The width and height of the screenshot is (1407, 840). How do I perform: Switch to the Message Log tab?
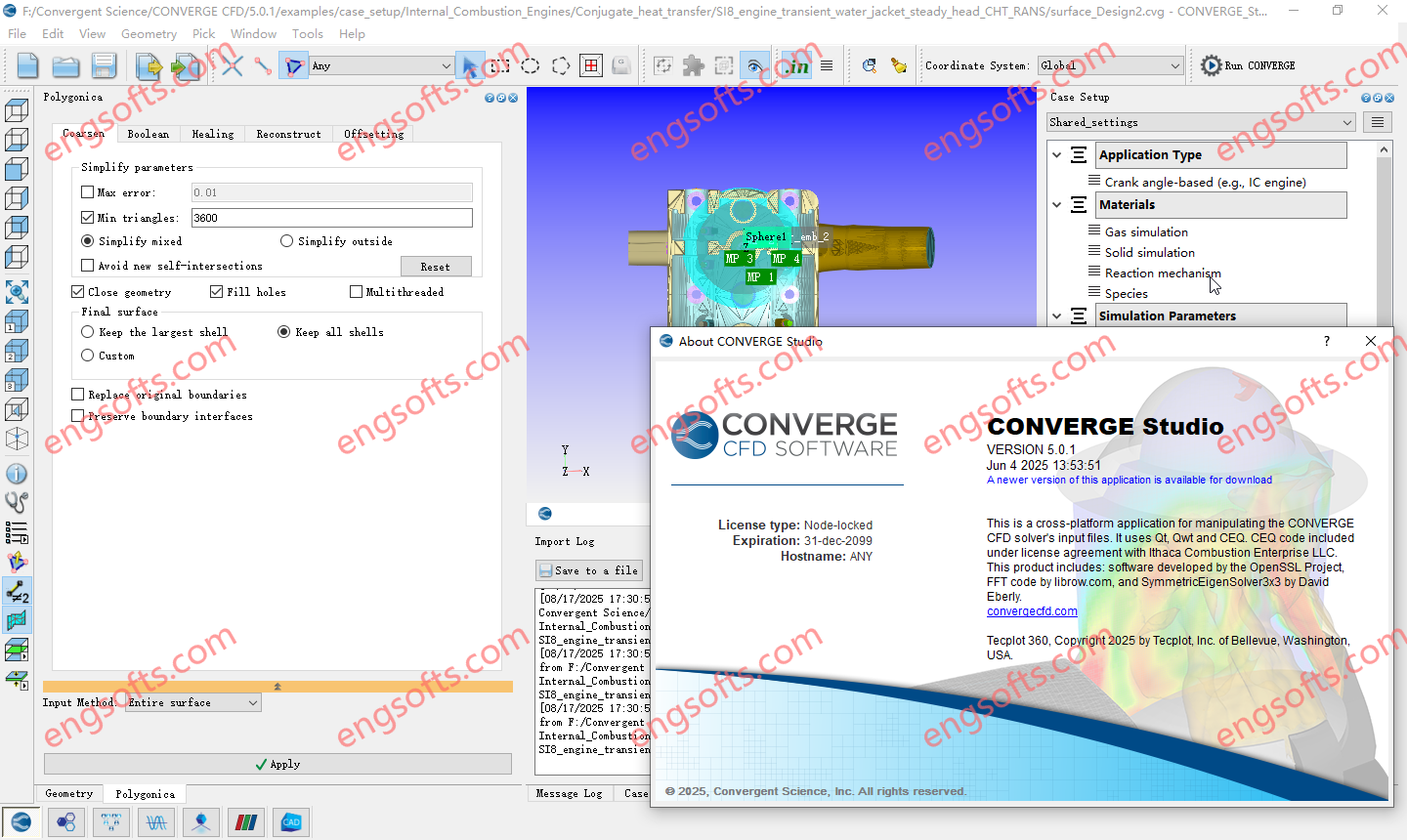[x=569, y=793]
